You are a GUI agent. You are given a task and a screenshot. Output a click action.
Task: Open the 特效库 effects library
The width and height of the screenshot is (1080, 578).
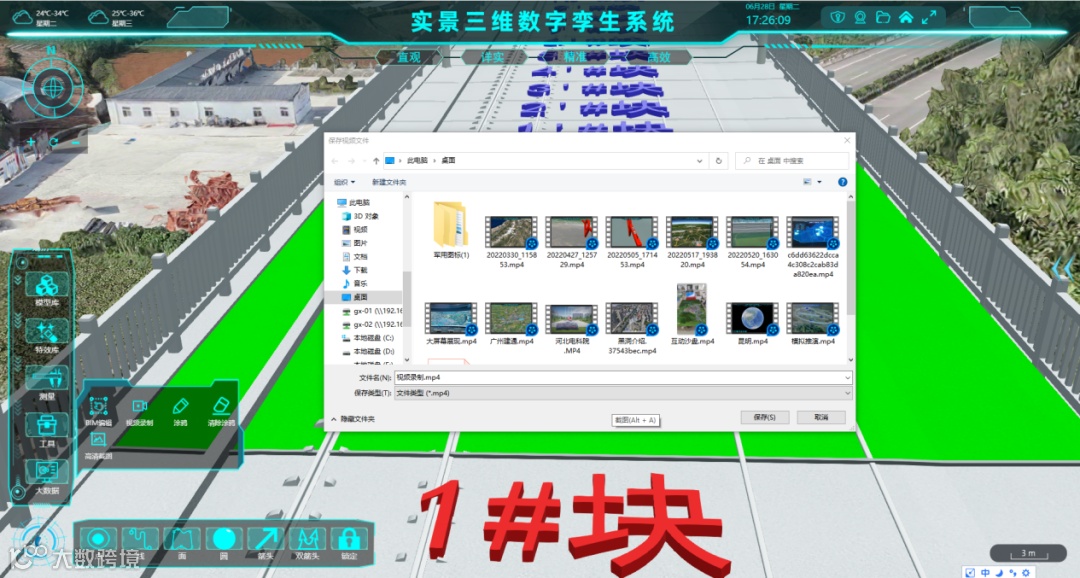point(47,336)
